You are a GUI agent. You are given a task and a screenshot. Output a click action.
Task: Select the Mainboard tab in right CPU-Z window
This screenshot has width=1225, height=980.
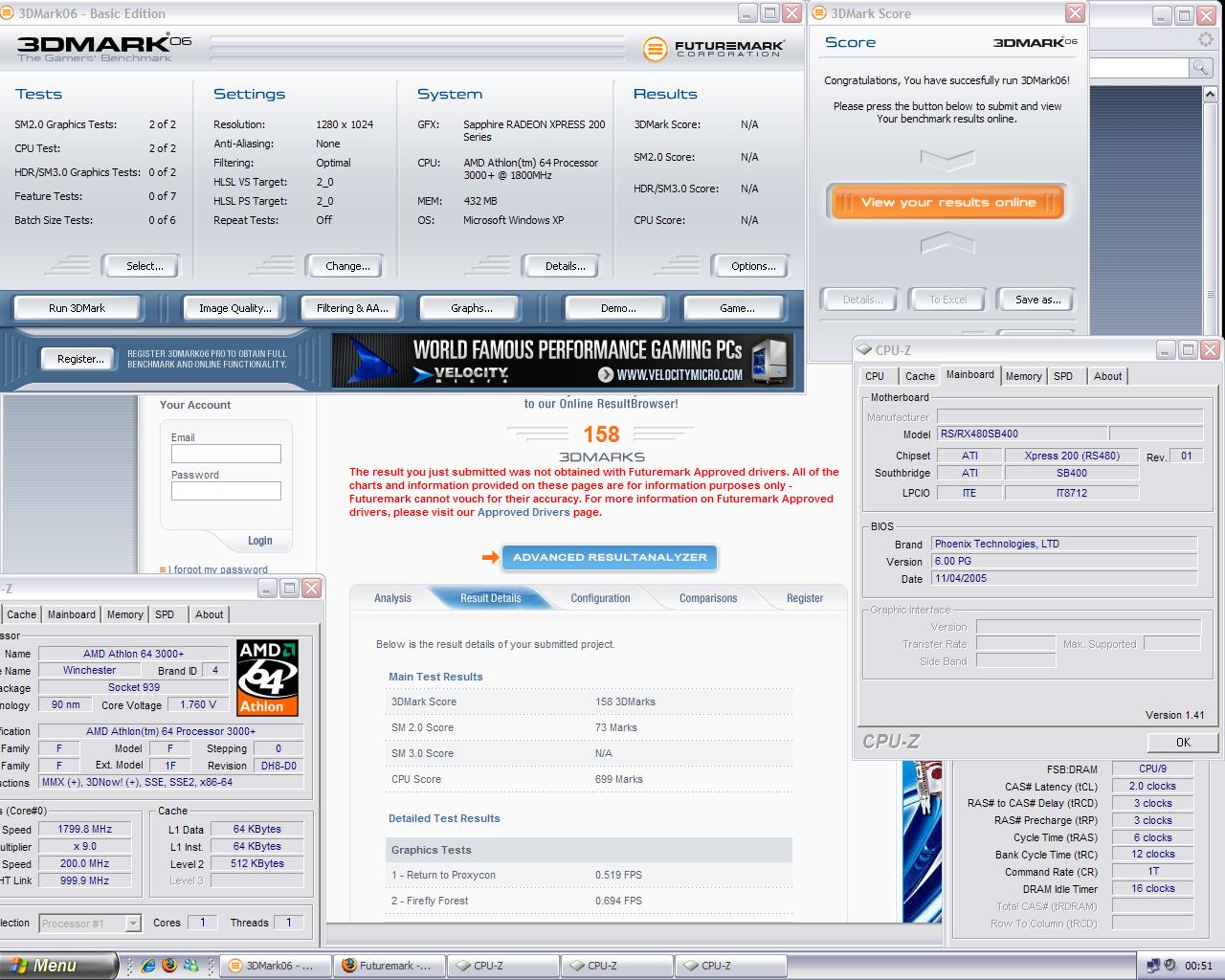click(970, 375)
